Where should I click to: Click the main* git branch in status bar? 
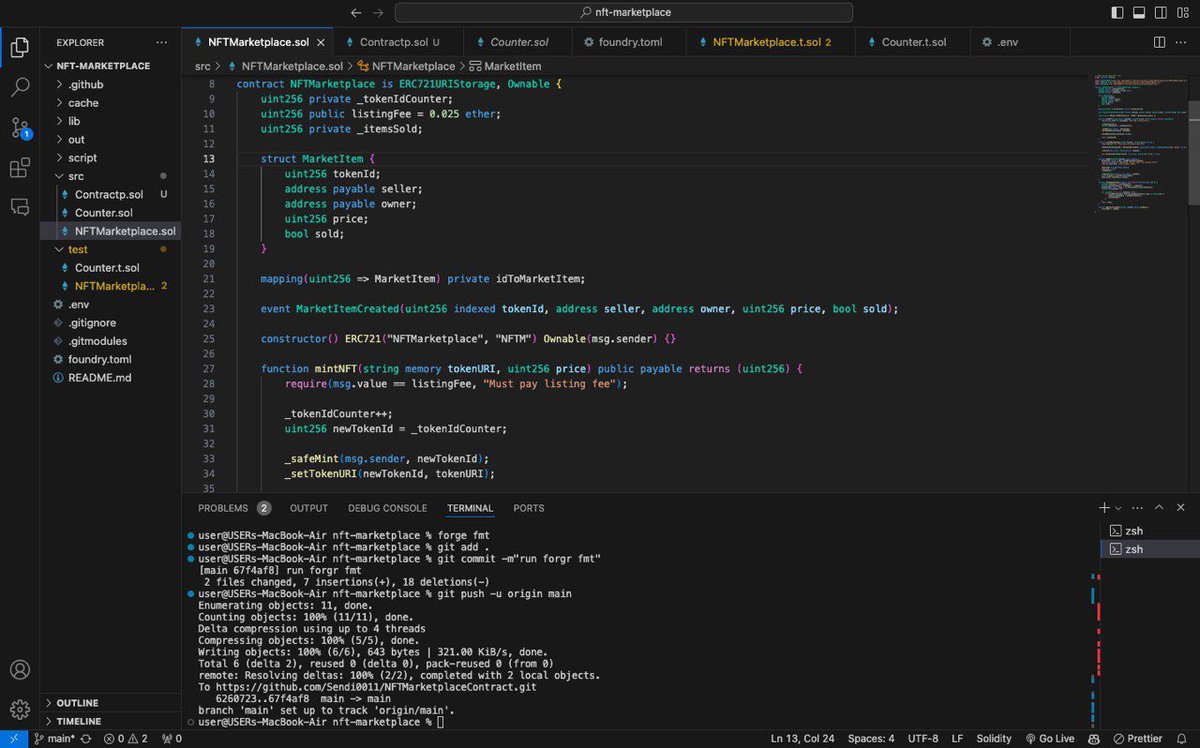click(55, 738)
